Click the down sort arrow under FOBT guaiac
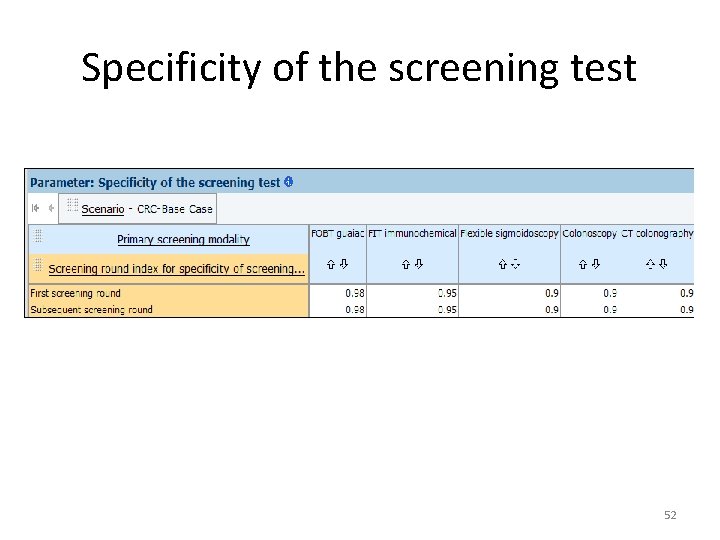 point(343,265)
